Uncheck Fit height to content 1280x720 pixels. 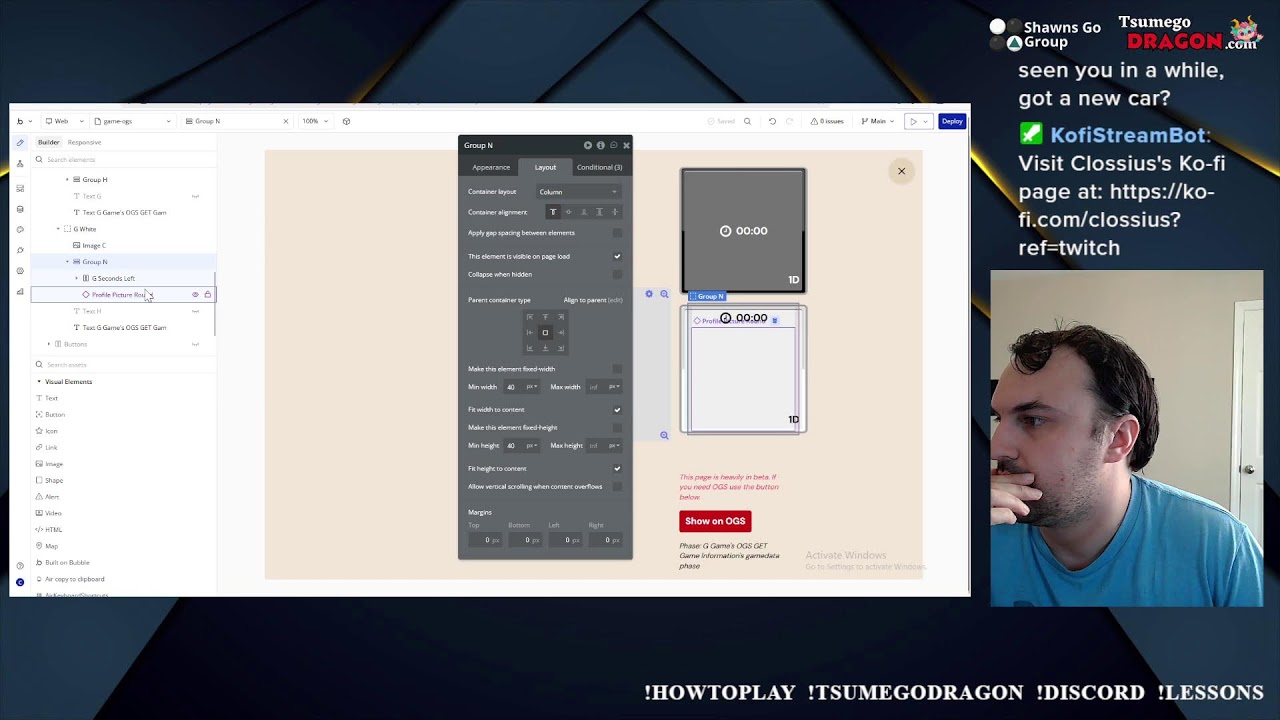[x=617, y=469]
